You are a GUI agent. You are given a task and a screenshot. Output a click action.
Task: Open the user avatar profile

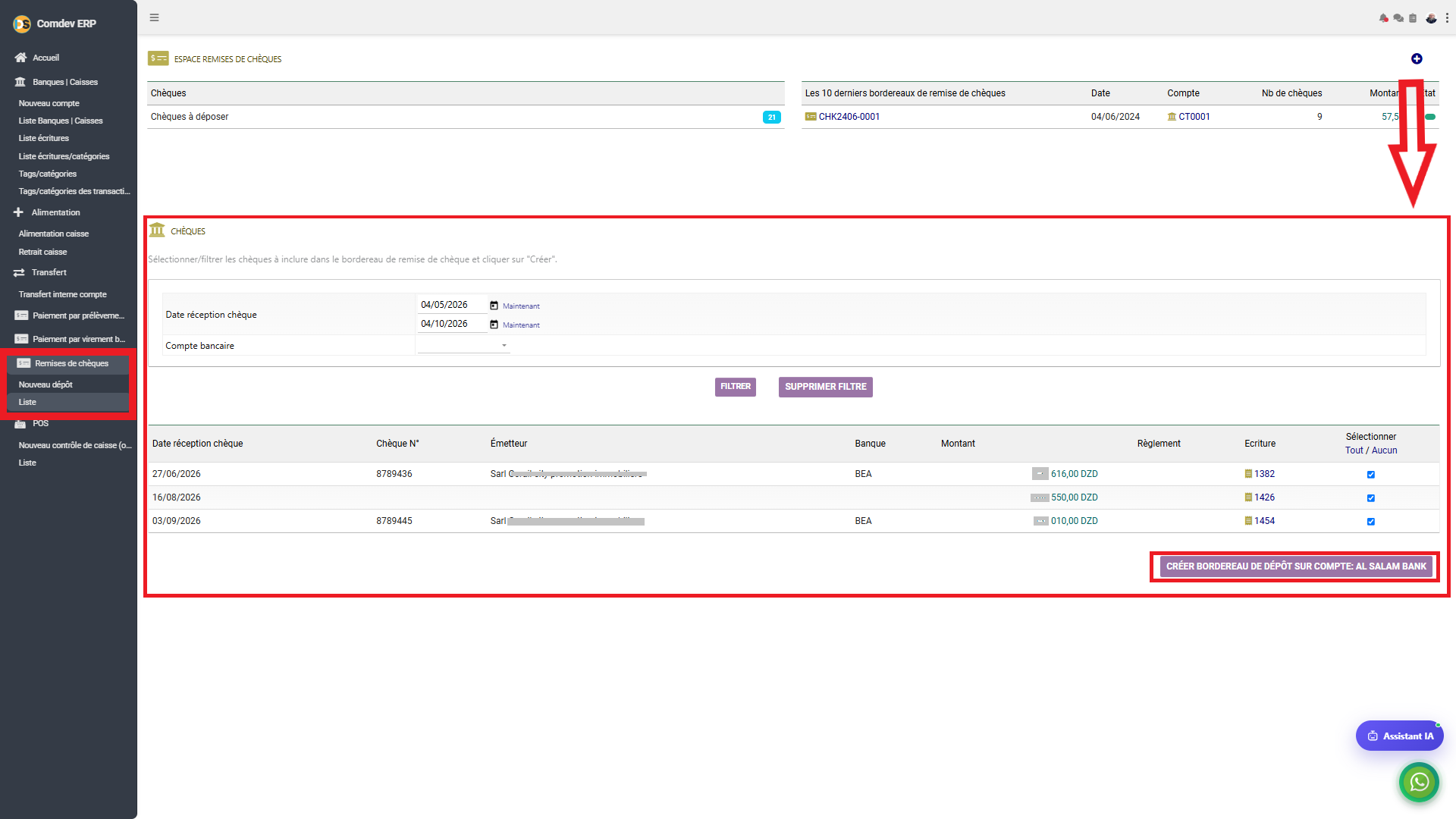(x=1431, y=18)
